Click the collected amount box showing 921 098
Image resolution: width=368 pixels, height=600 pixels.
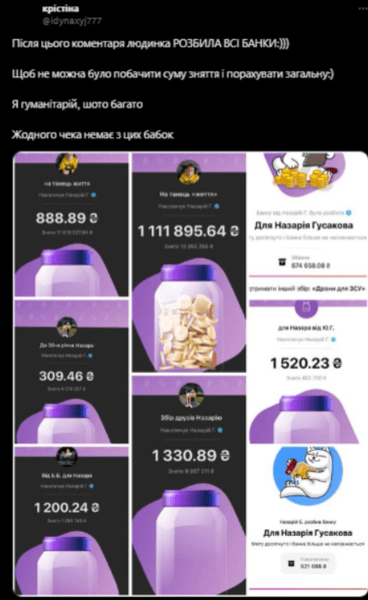pyautogui.click(x=308, y=563)
